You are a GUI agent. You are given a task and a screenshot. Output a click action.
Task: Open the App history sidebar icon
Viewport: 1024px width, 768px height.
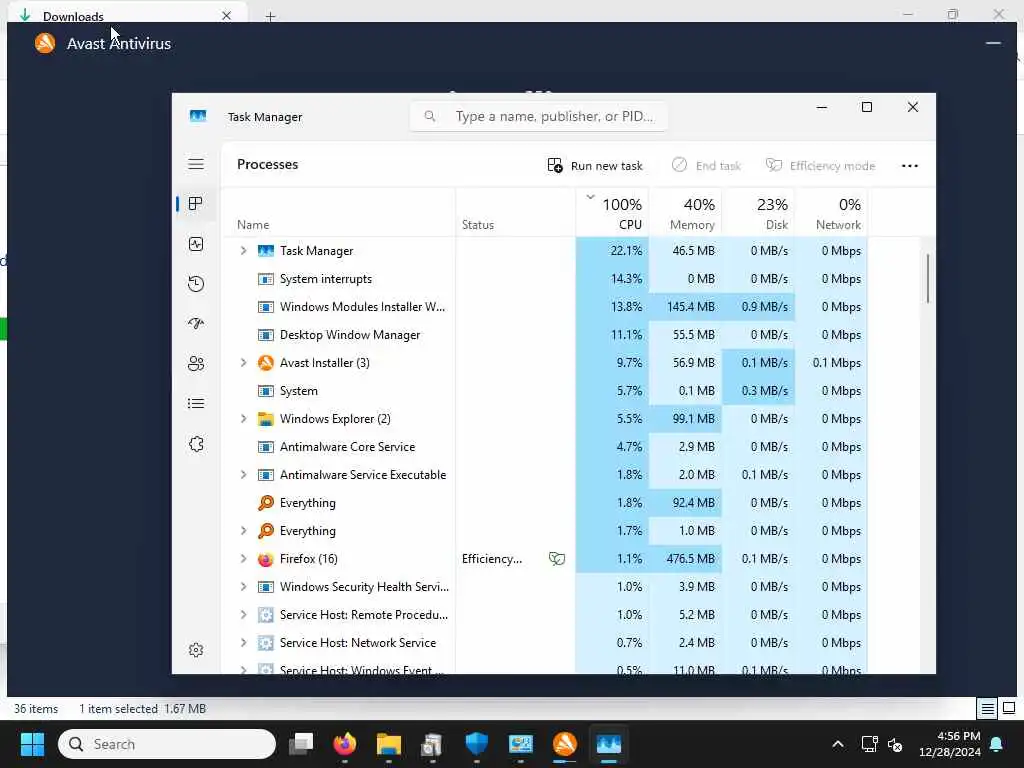[196, 284]
